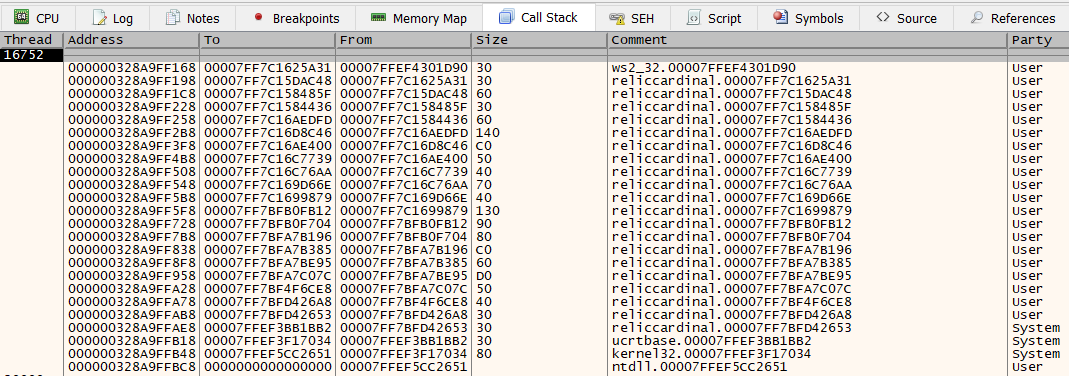Click the Source tab angle-brackets icon
The width and height of the screenshot is (1069, 376).
(x=883, y=17)
